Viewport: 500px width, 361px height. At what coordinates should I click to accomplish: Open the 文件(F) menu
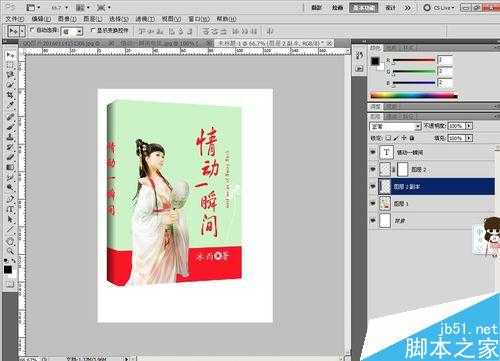pos(14,19)
